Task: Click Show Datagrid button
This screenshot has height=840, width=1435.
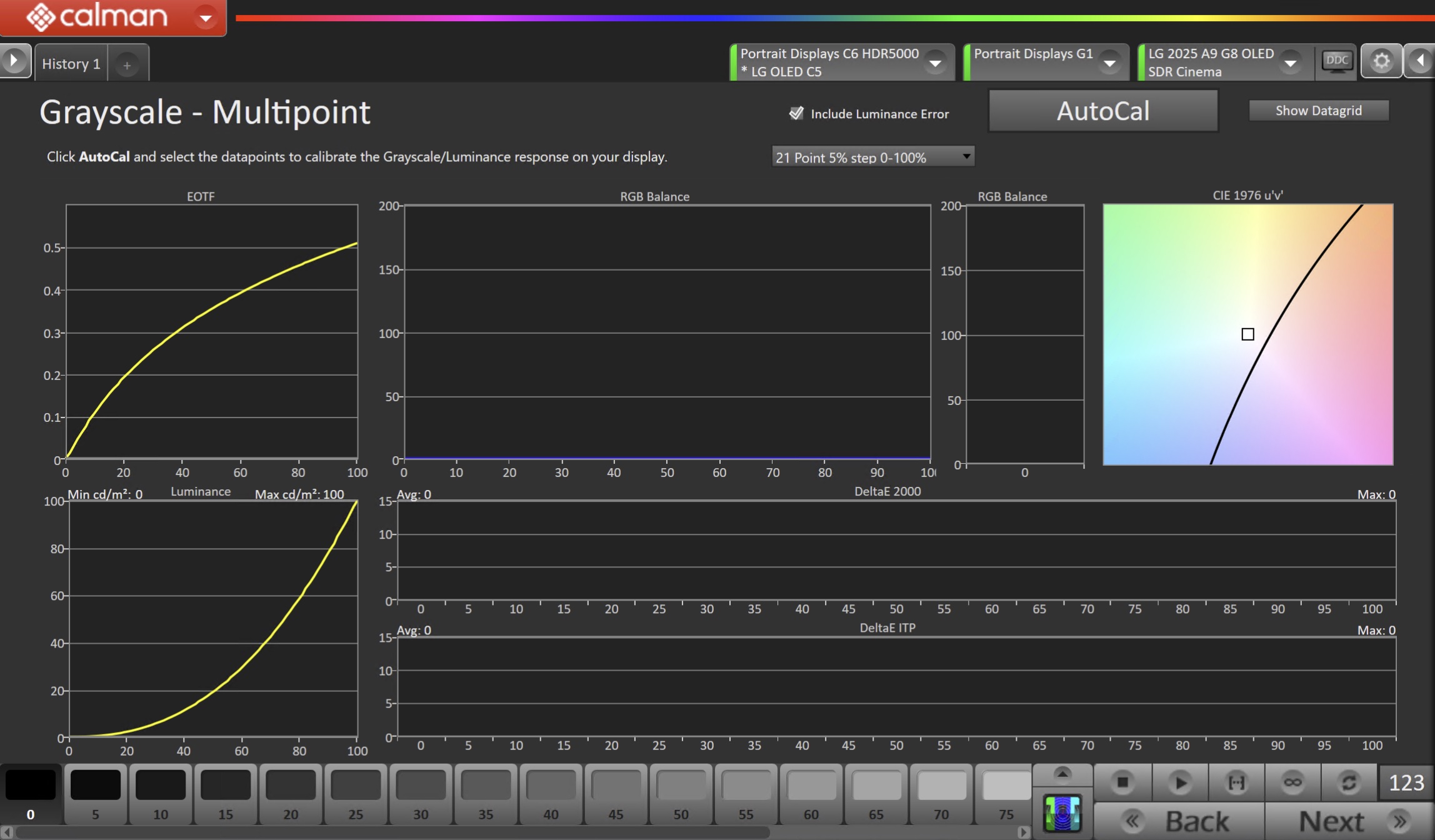Action: (1318, 111)
